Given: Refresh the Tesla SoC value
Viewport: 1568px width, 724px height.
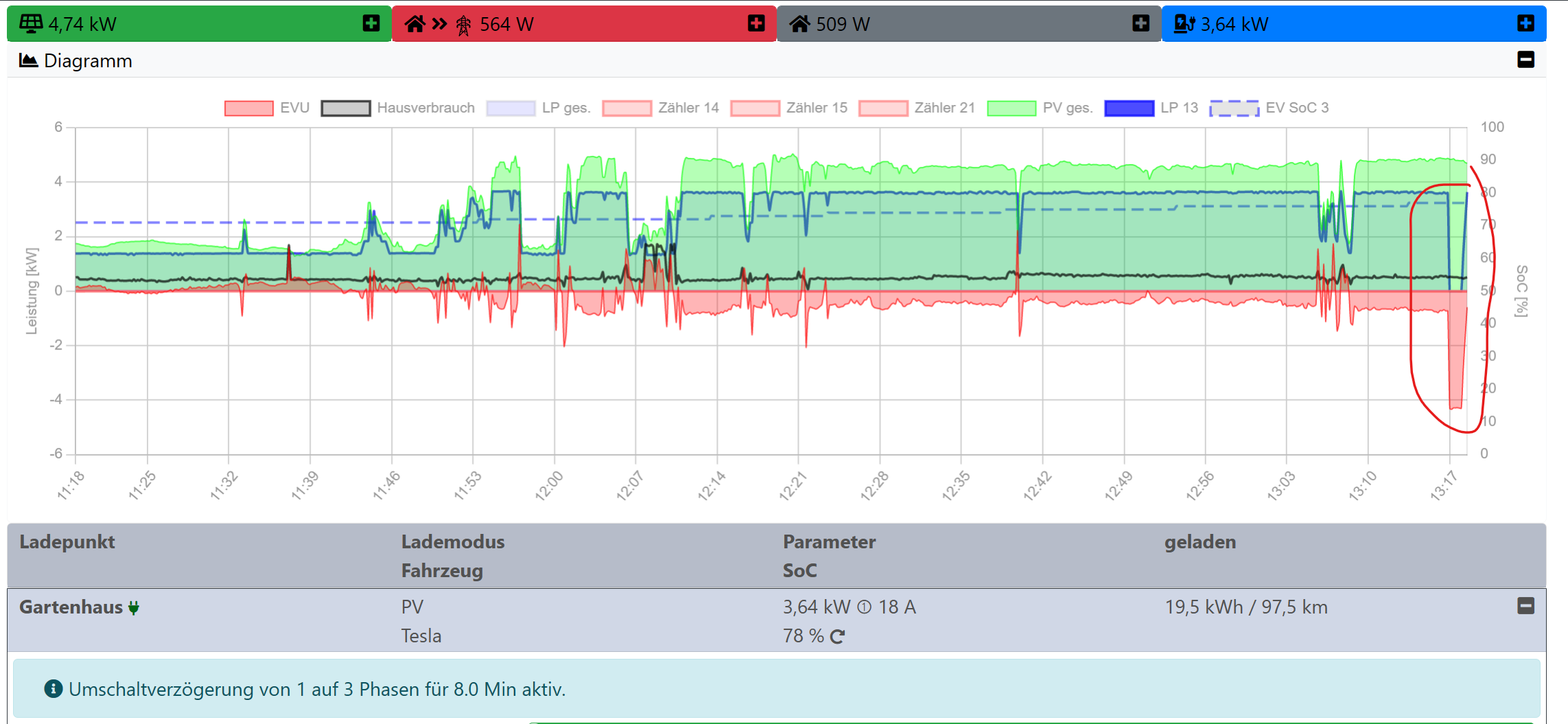Looking at the screenshot, I should coord(837,637).
